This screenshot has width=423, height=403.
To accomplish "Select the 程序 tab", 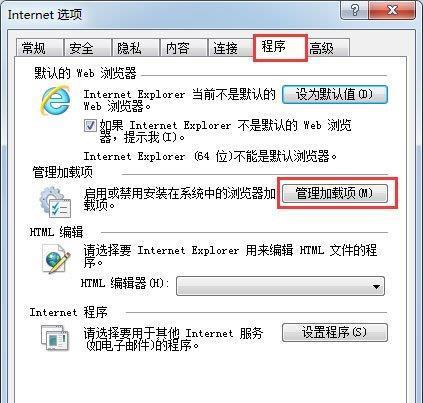I will click(279, 47).
